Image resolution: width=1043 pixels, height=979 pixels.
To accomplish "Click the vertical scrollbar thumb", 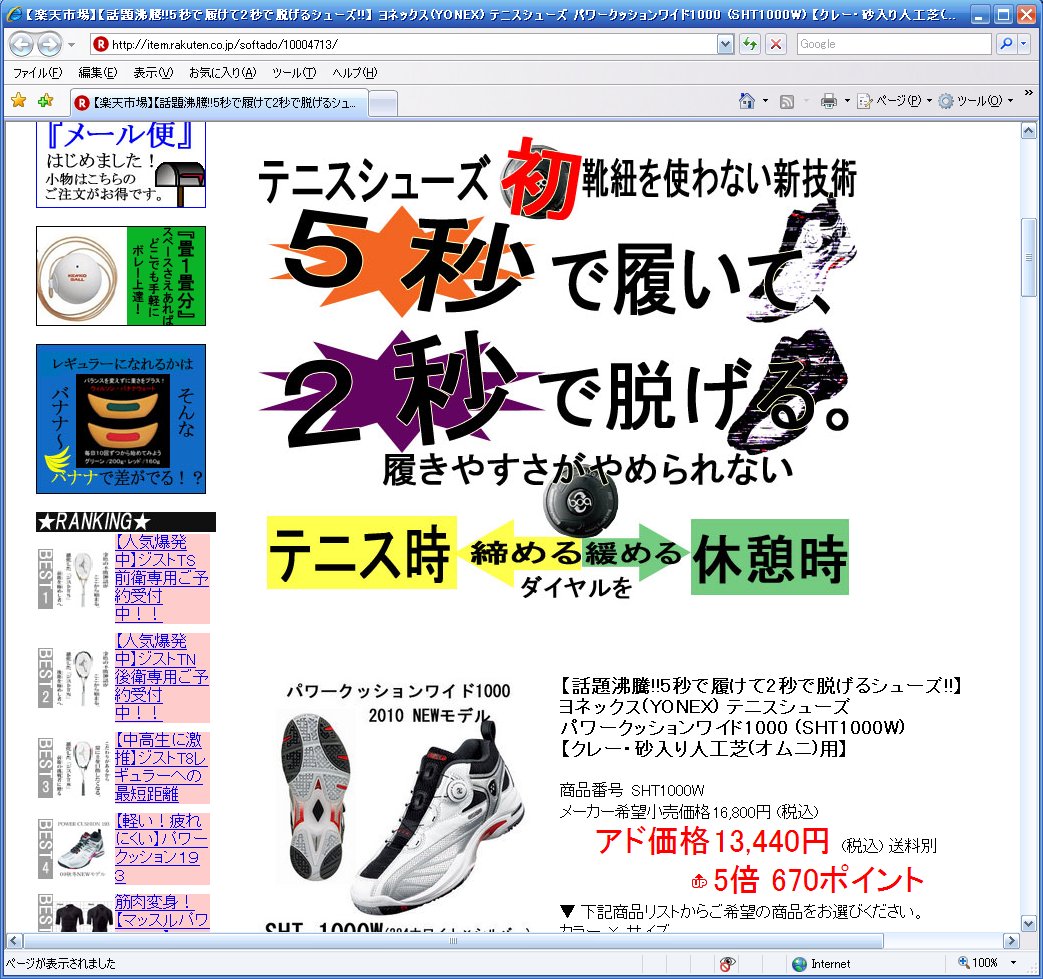I will 1028,257.
